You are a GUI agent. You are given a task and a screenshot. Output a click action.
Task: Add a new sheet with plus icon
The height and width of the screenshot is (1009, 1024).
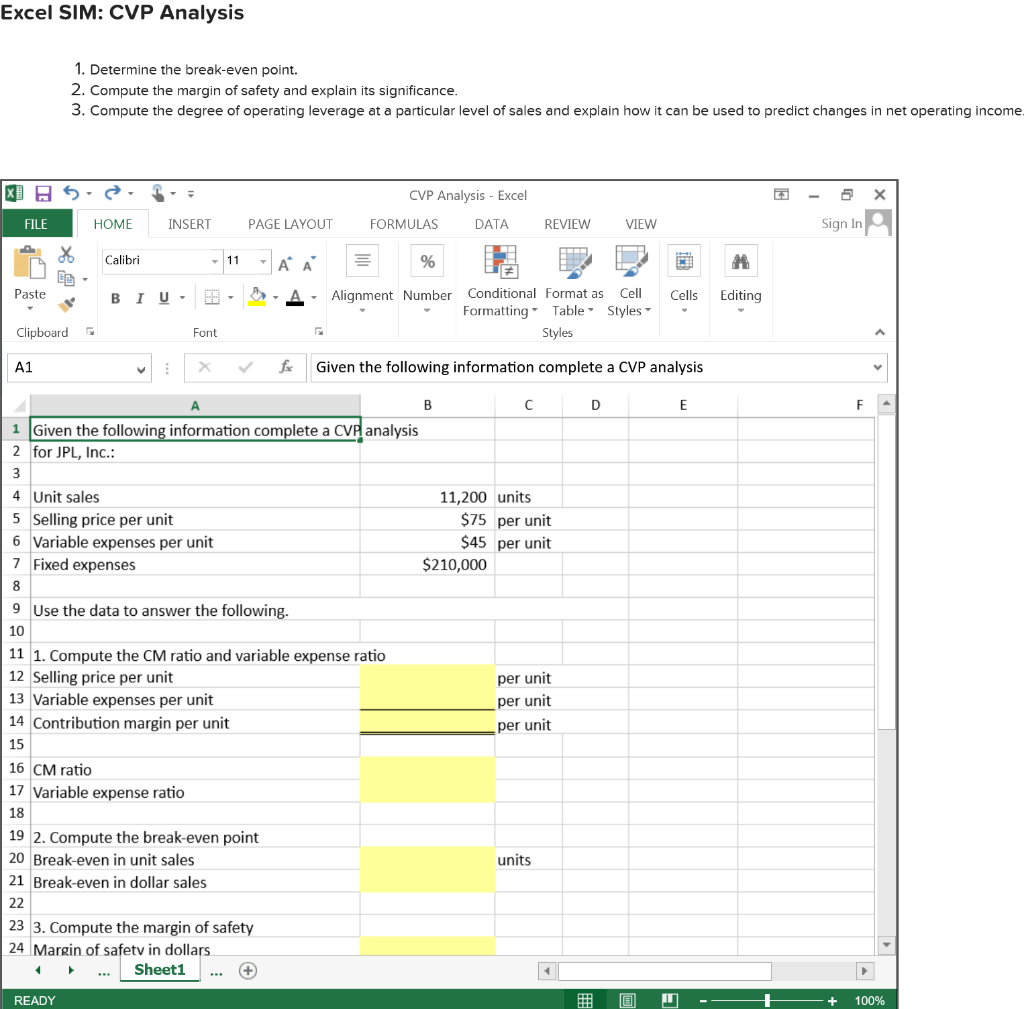pos(248,970)
